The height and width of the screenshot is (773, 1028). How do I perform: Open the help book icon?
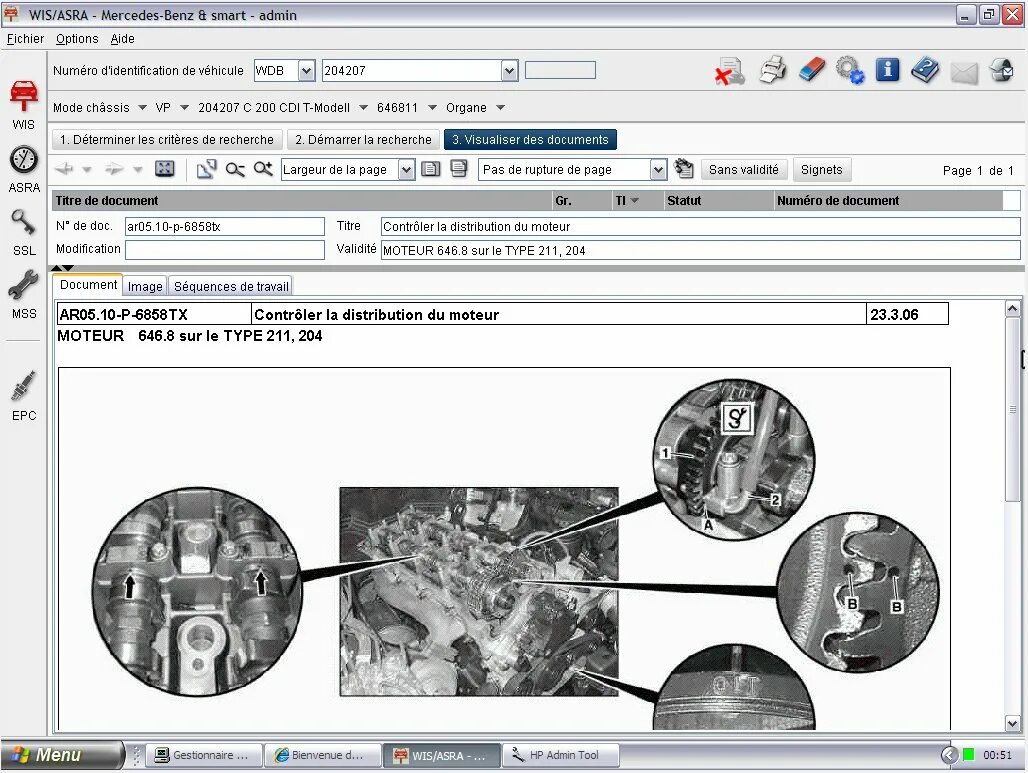[x=924, y=69]
